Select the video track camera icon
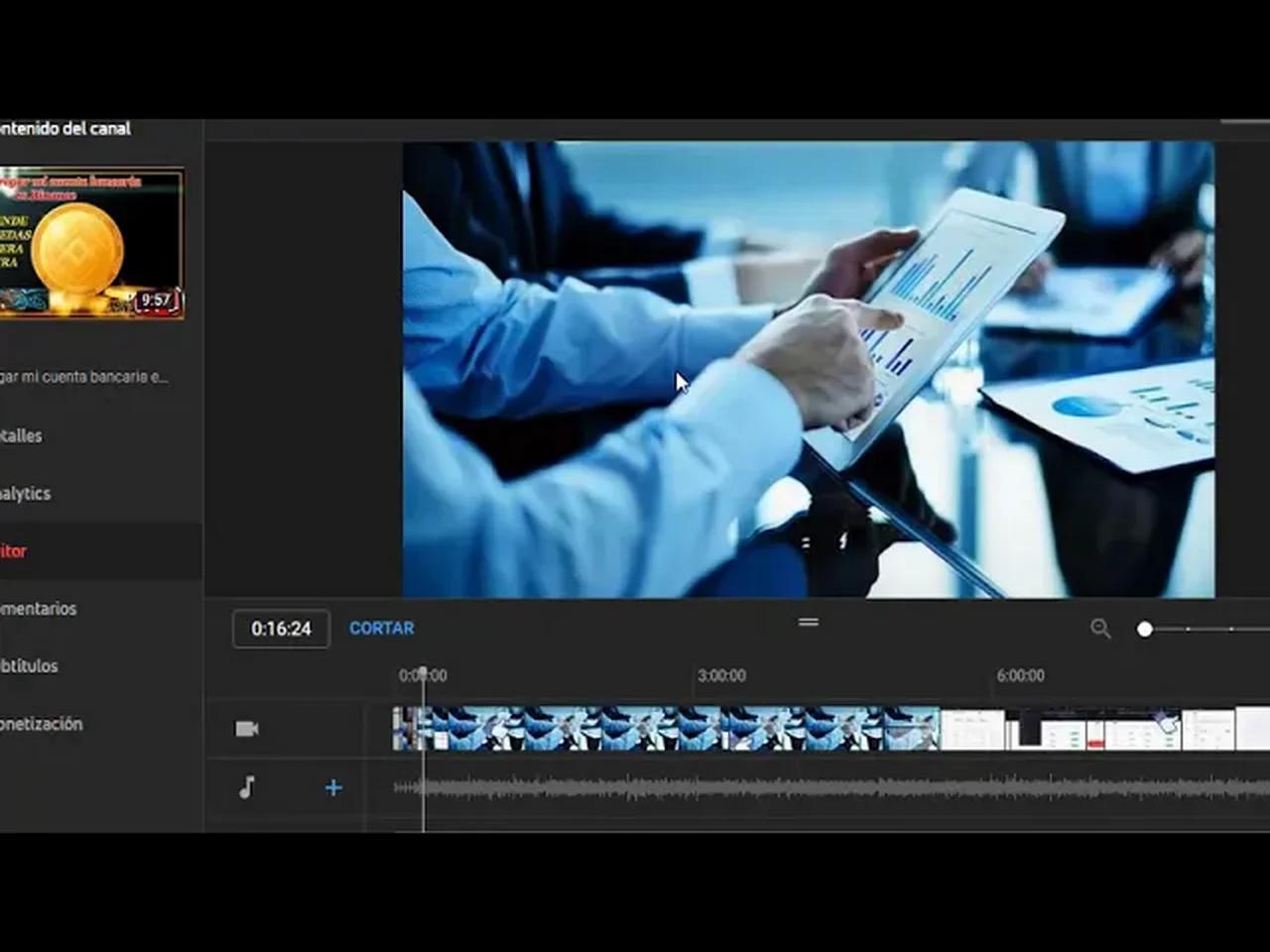The image size is (1270, 952). pyautogui.click(x=246, y=729)
